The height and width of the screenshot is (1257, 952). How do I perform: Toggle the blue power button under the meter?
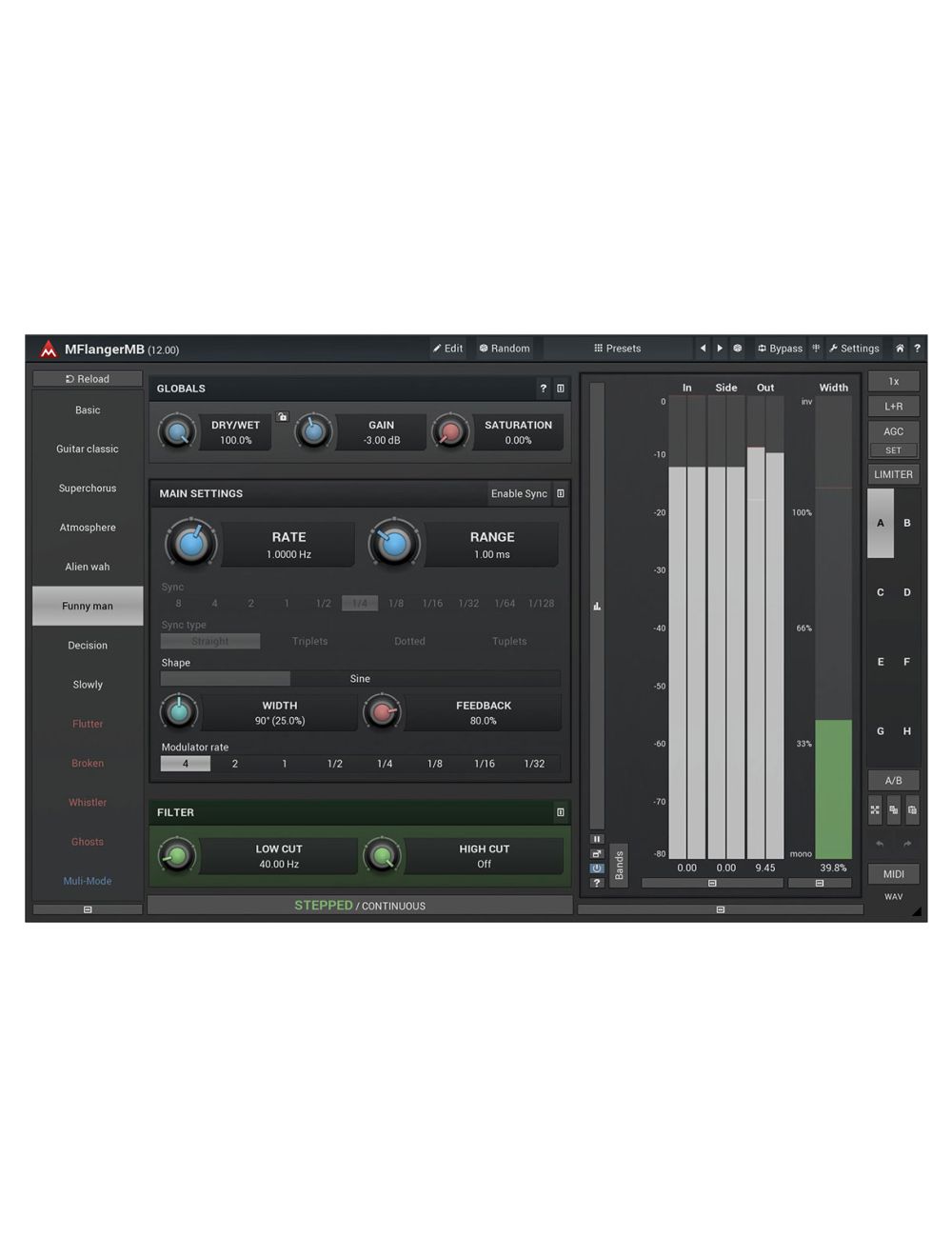pos(597,868)
